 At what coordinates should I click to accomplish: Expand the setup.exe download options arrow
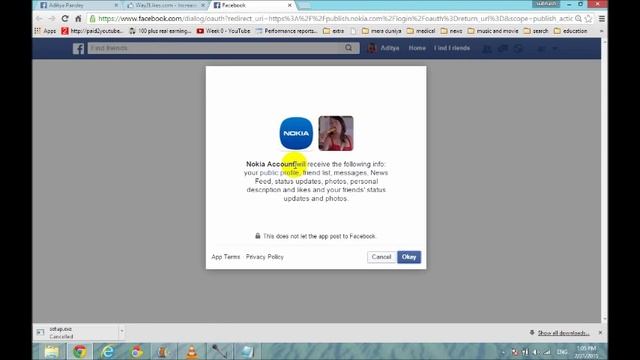click(x=122, y=331)
